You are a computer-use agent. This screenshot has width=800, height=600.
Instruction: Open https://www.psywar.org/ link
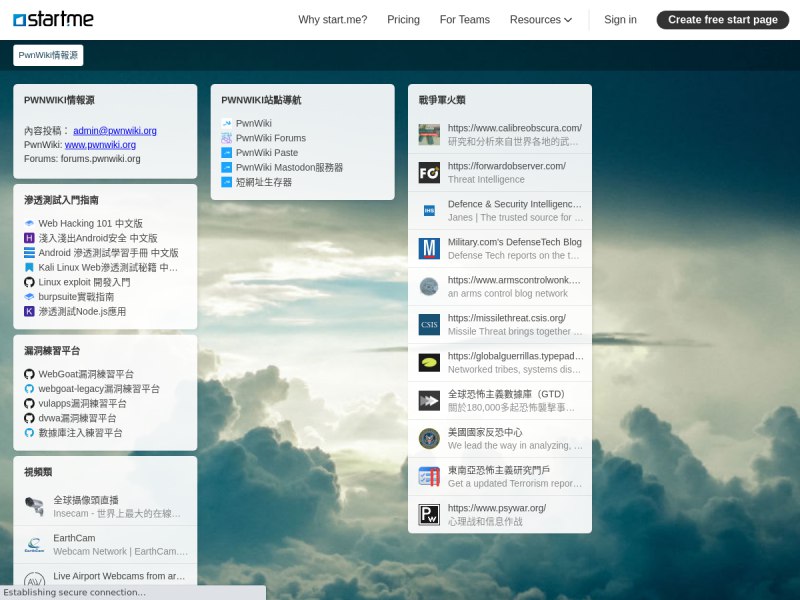point(497,508)
